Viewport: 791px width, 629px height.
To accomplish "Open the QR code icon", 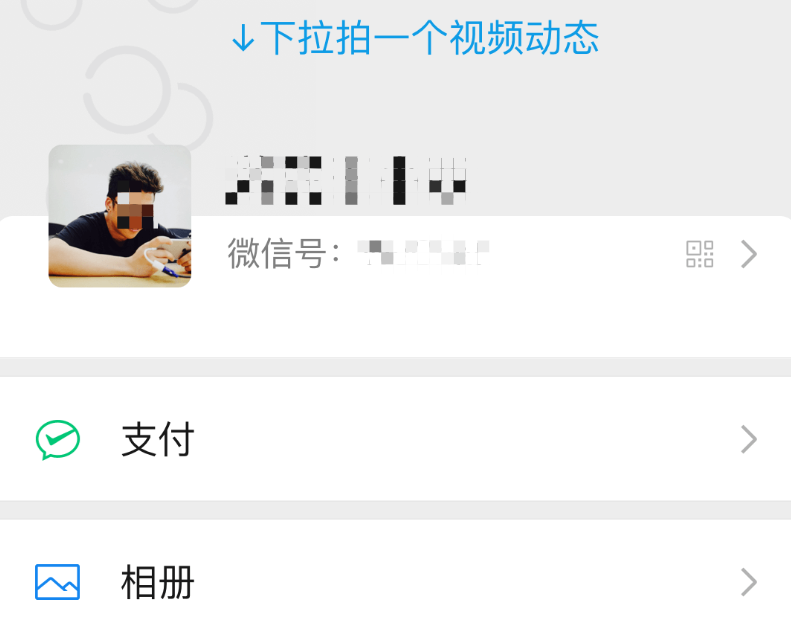I will click(699, 254).
